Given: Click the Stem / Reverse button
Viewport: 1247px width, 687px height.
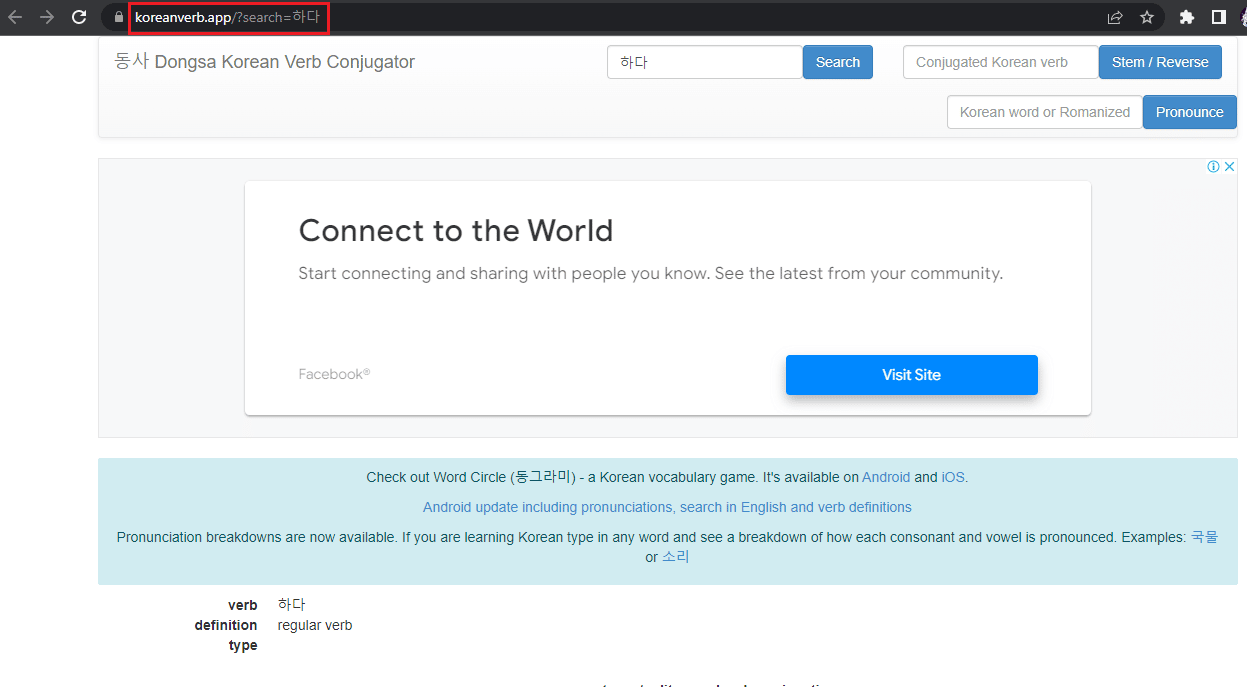Looking at the screenshot, I should (1160, 62).
